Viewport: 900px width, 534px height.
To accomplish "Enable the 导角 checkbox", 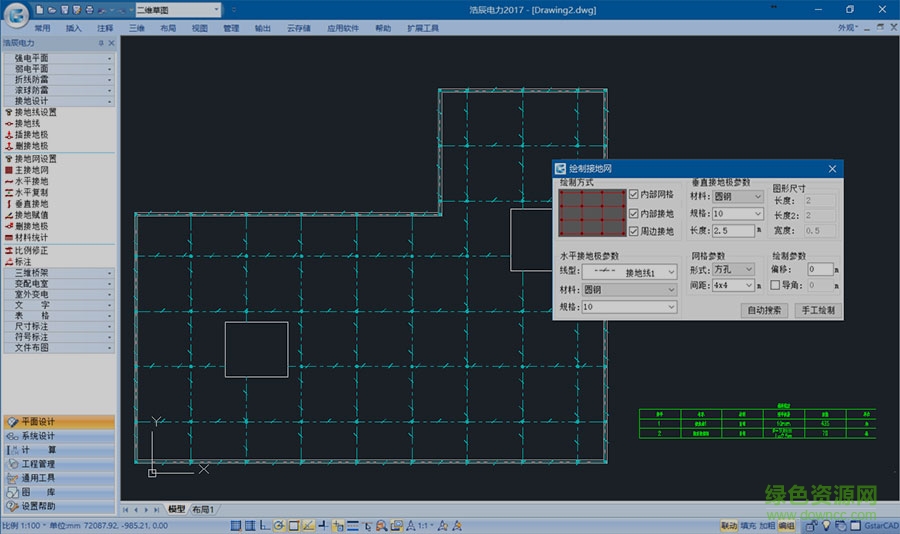I will pos(776,286).
